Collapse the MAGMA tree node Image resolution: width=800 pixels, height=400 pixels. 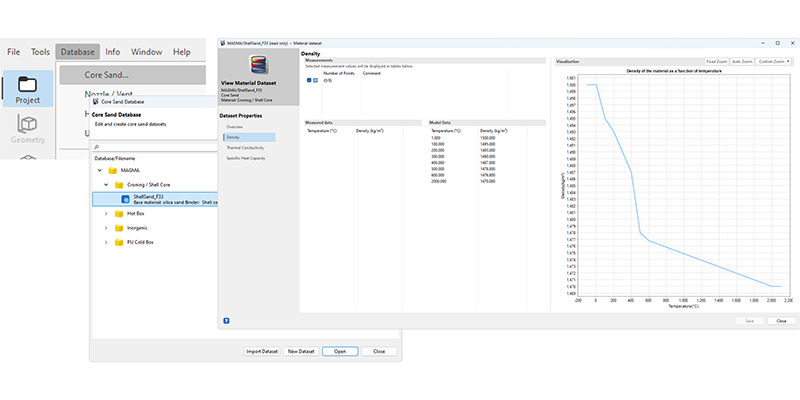(99, 170)
